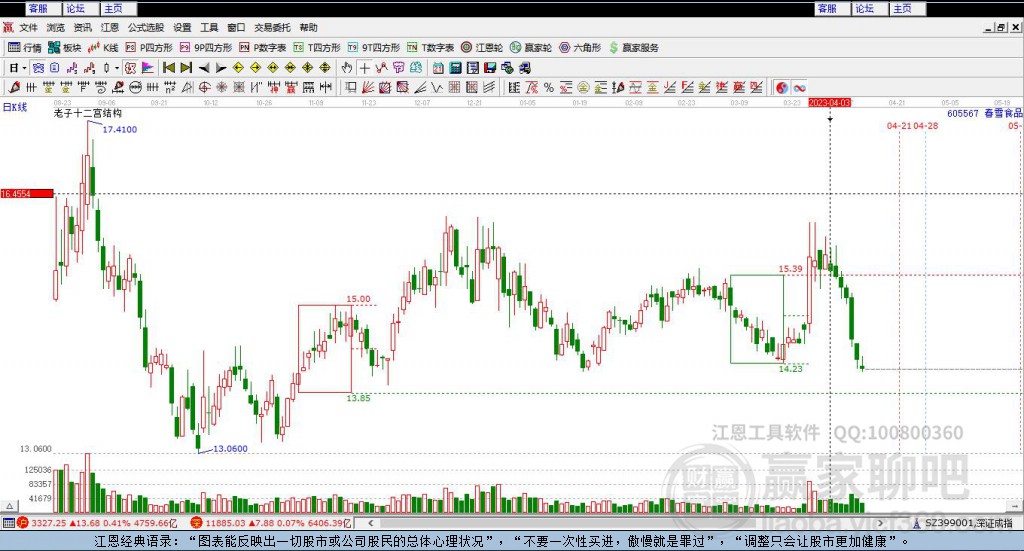The height and width of the screenshot is (551, 1024).
Task: Open the 工具 menu
Action: [209, 27]
